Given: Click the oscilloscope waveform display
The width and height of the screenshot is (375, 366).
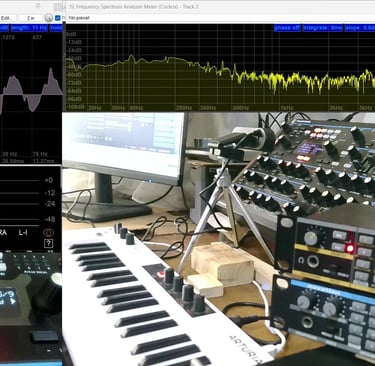Looking at the screenshot, I should tap(31, 95).
